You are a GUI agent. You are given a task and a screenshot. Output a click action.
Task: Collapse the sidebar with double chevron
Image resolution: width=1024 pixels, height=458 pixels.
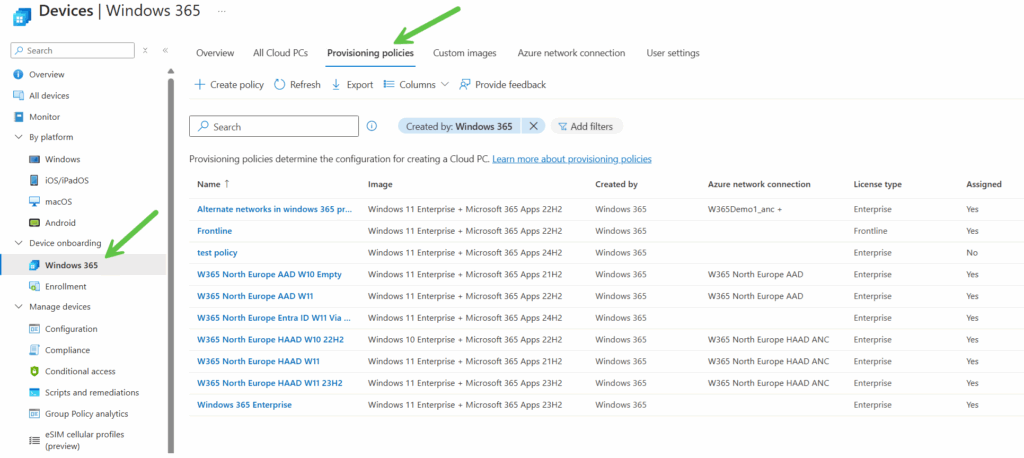165,50
